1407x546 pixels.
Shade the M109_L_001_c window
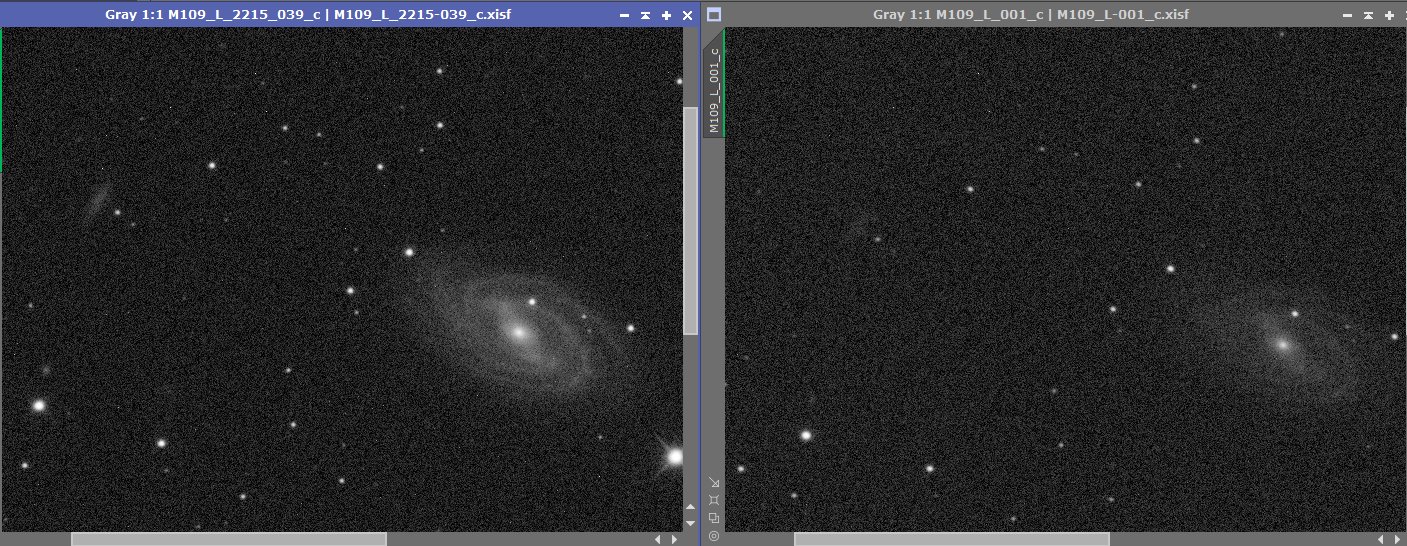[1369, 16]
